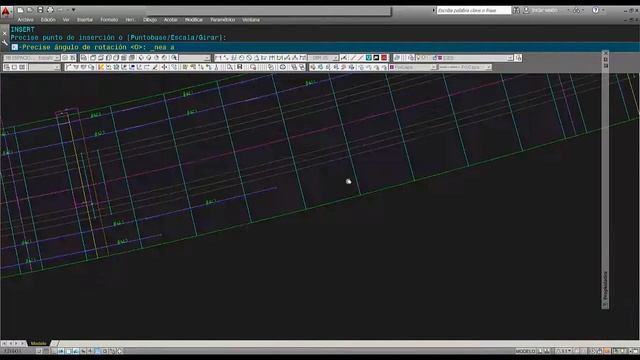Click the cyan square icon in dimension toolbar

369,58
